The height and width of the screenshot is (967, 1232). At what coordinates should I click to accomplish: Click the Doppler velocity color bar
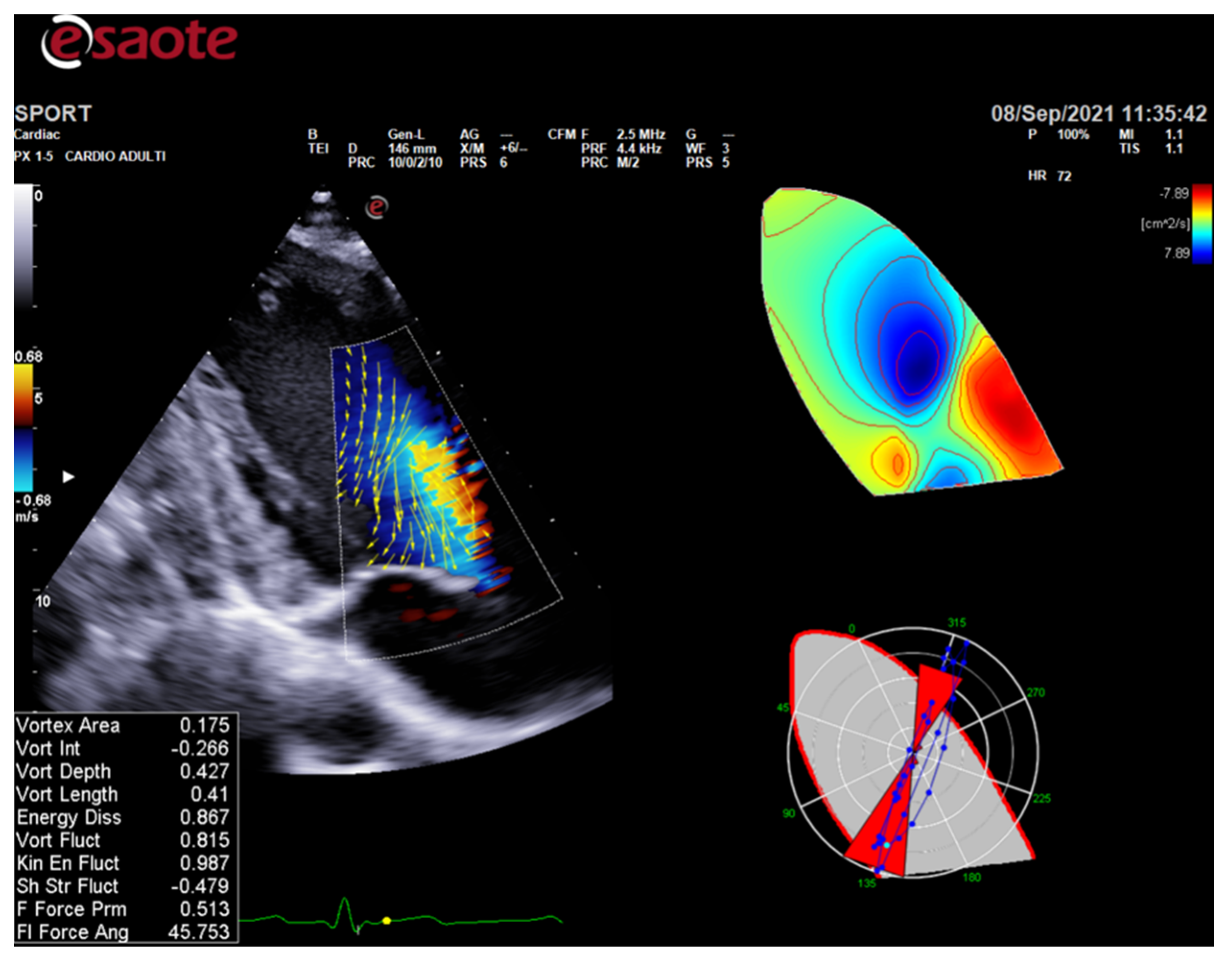point(23,427)
